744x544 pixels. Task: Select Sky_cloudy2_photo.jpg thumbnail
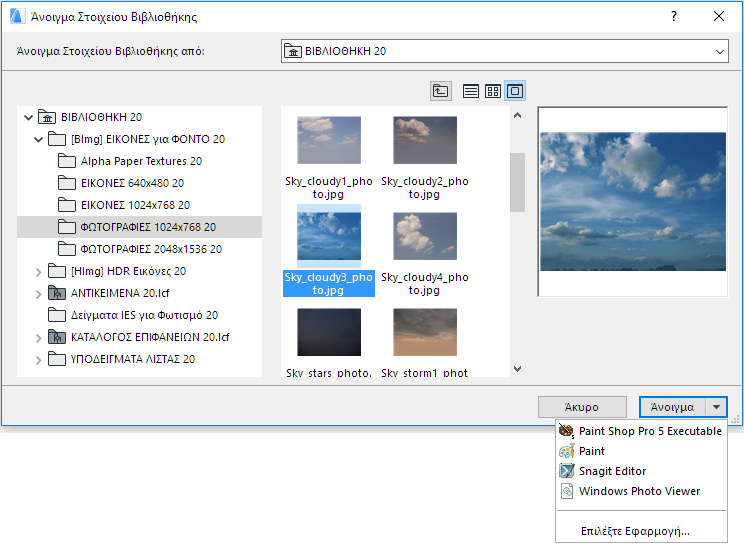pyautogui.click(x=425, y=140)
